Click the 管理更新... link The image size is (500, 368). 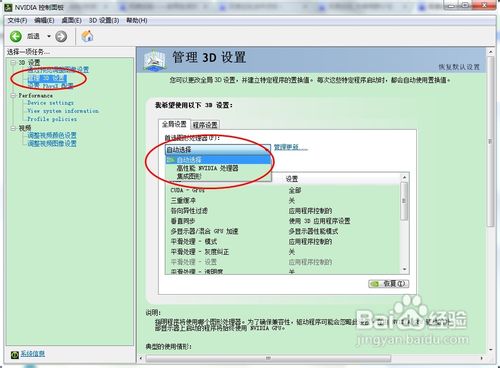[x=291, y=147]
